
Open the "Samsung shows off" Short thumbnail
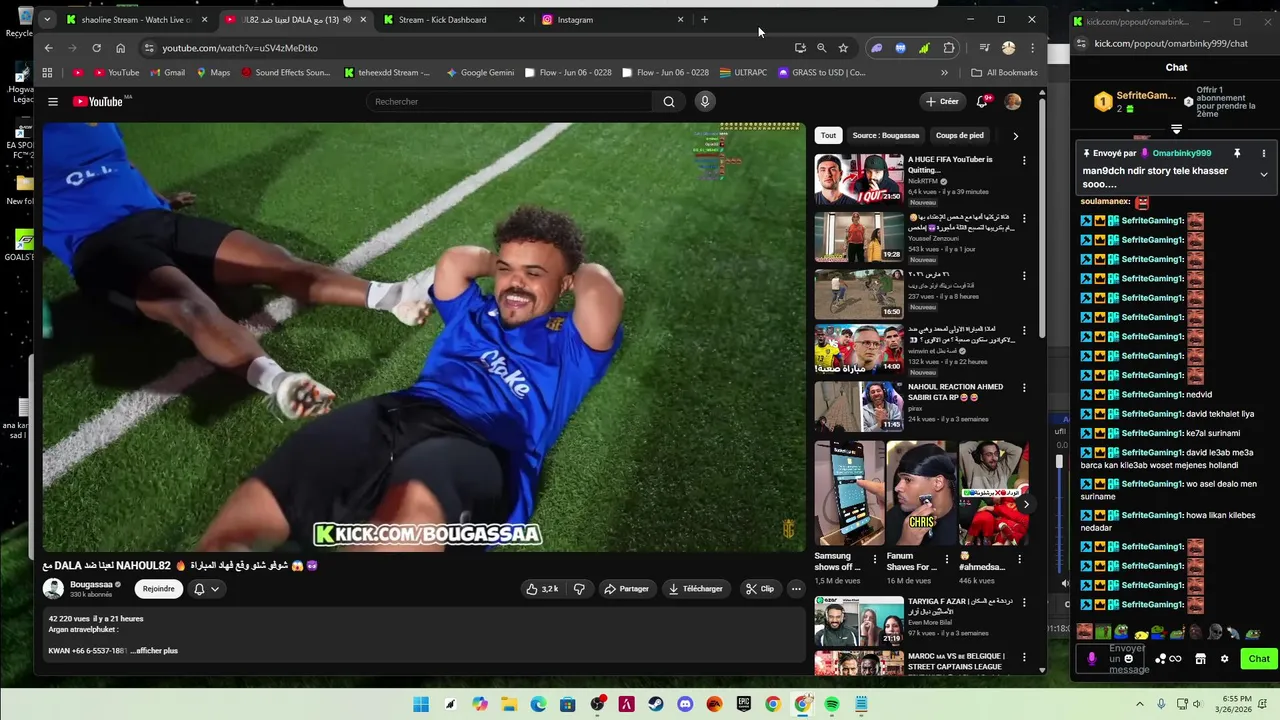849,493
